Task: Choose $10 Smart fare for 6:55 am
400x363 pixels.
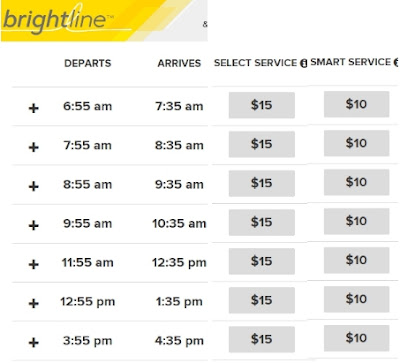Action: click(x=356, y=104)
